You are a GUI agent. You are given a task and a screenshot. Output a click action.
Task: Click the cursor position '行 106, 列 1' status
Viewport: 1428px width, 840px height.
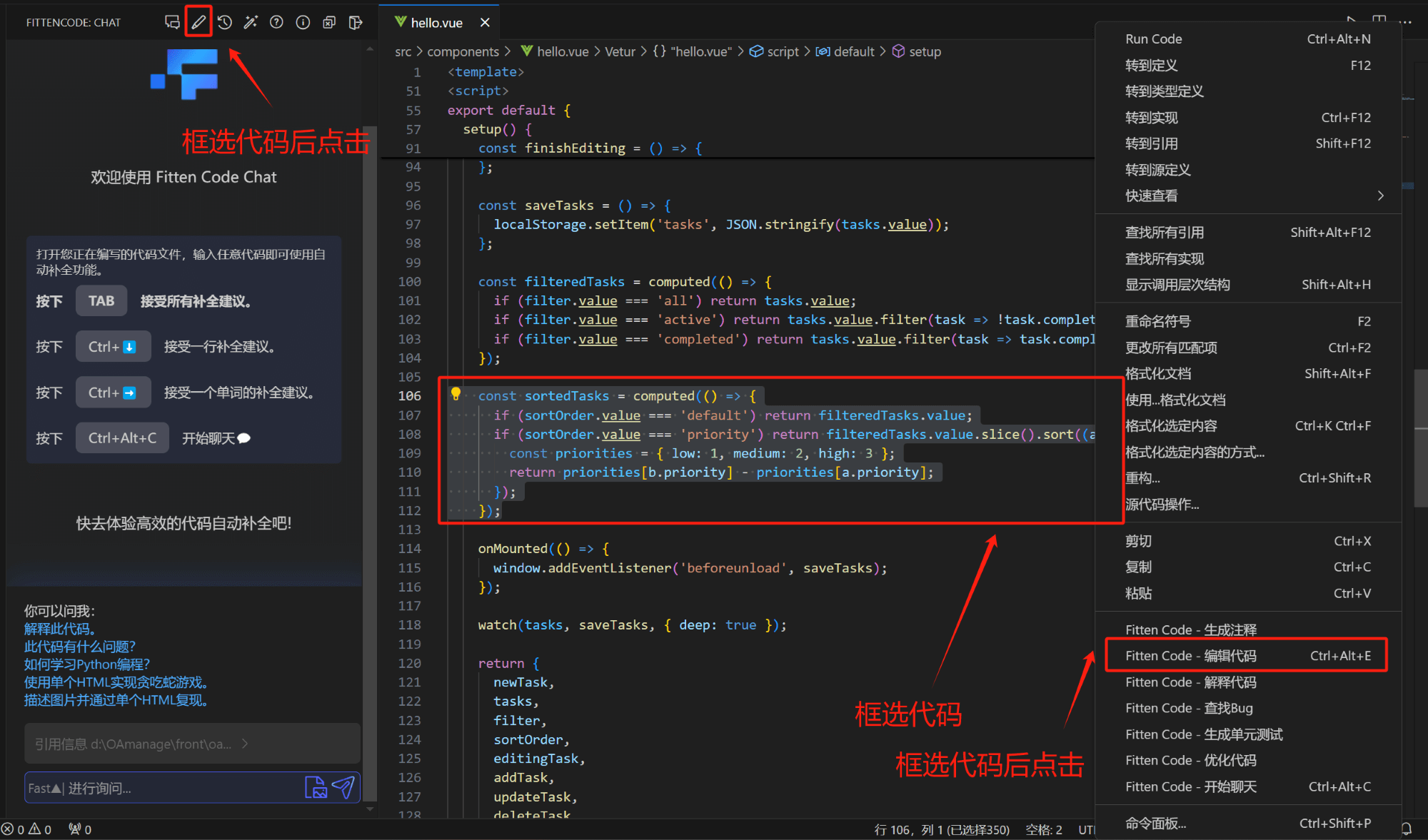(x=942, y=829)
